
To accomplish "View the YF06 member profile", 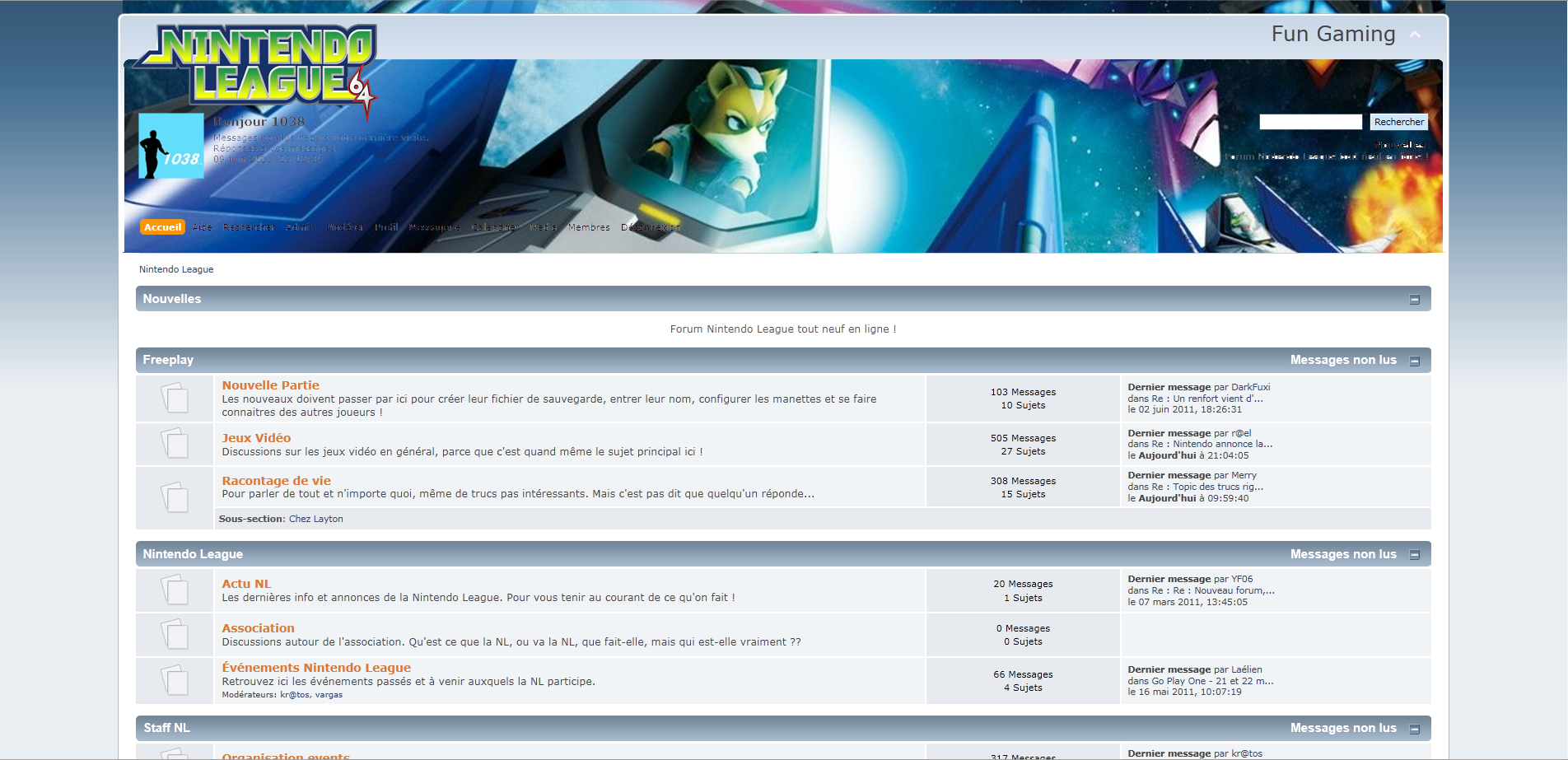I will coord(1242,579).
